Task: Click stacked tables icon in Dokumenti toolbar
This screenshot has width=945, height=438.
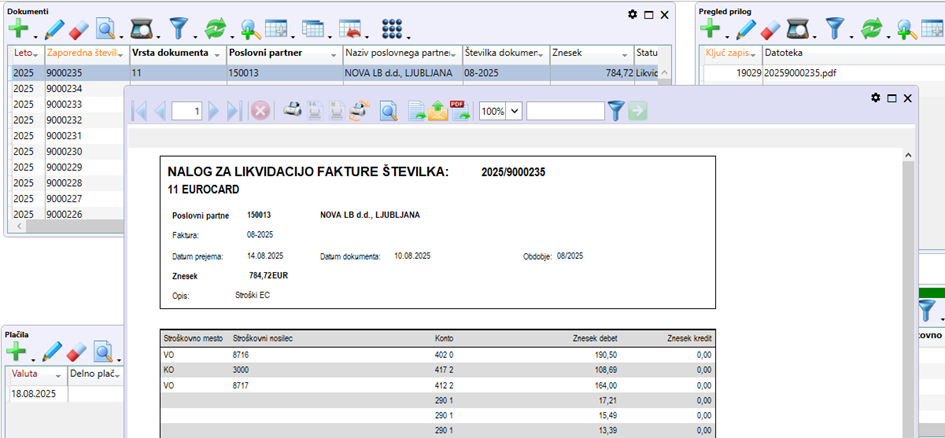Action: coord(313,28)
